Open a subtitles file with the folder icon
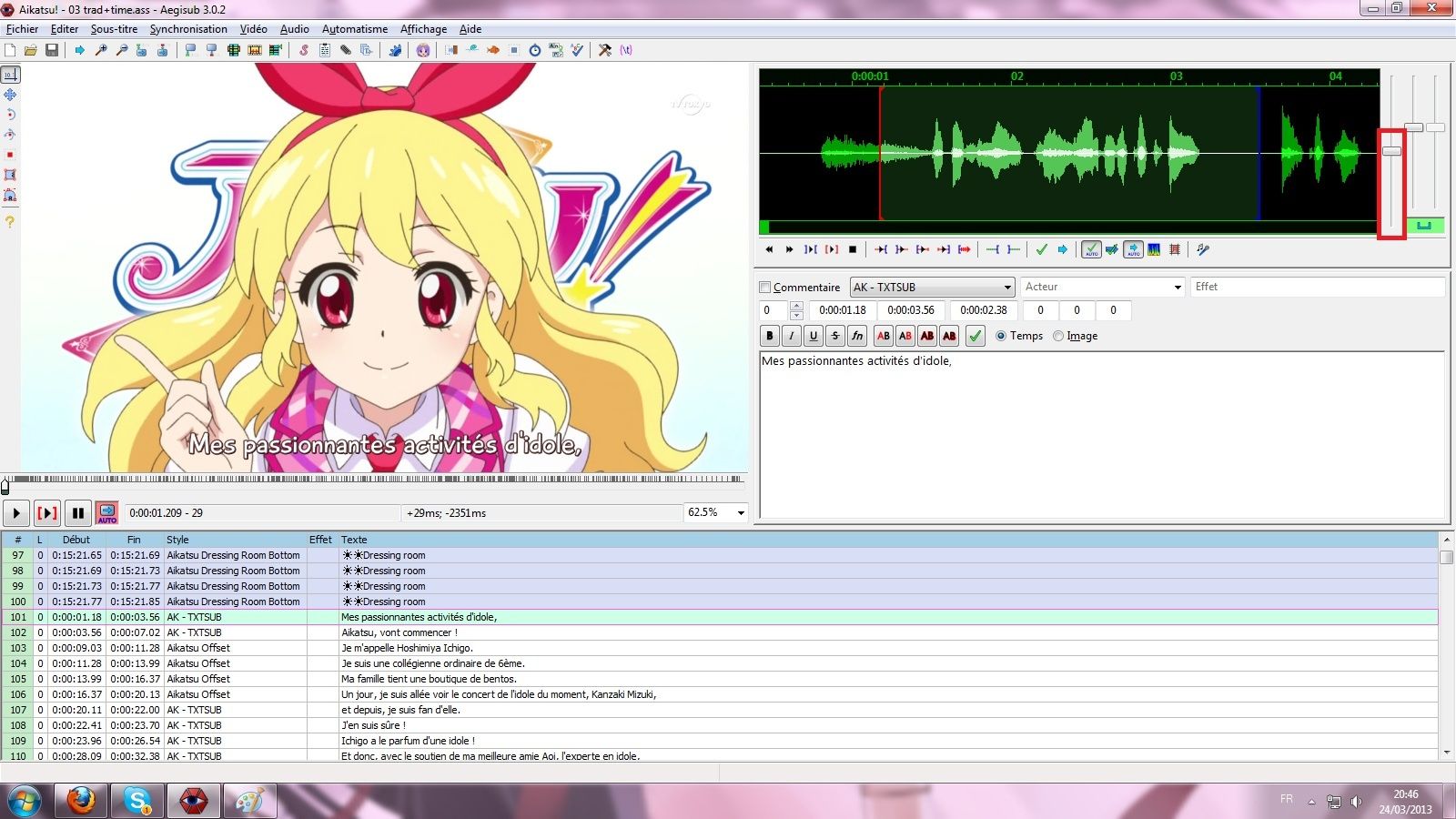This screenshot has height=819, width=1456. 31,50
